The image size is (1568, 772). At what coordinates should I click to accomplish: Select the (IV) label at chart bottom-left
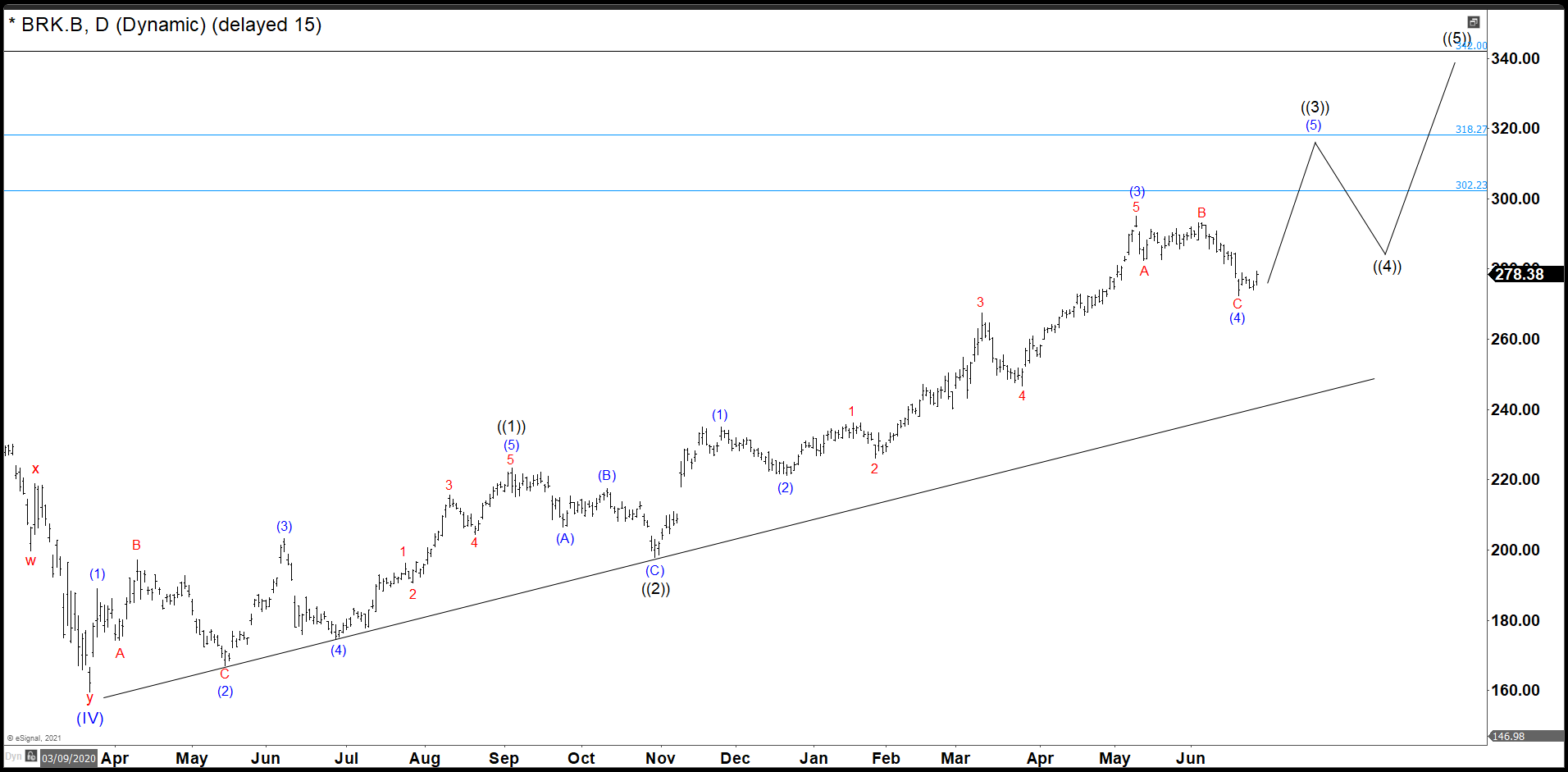(x=90, y=718)
